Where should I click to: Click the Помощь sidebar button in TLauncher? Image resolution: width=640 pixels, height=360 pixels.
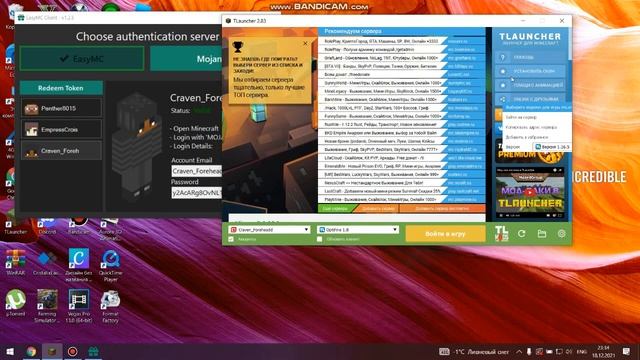530,58
